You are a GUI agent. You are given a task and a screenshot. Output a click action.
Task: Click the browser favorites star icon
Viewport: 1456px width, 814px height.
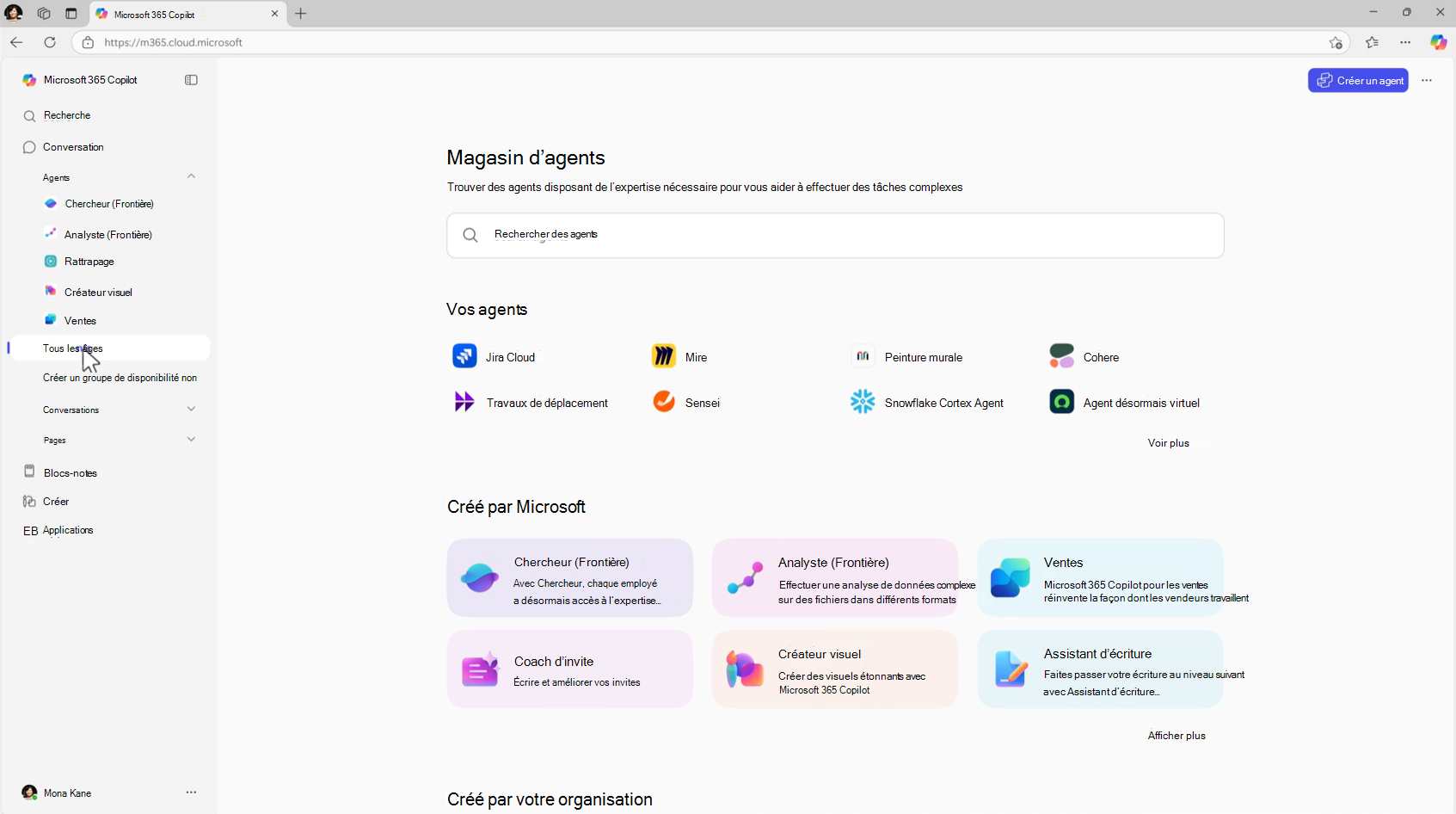tap(1372, 42)
